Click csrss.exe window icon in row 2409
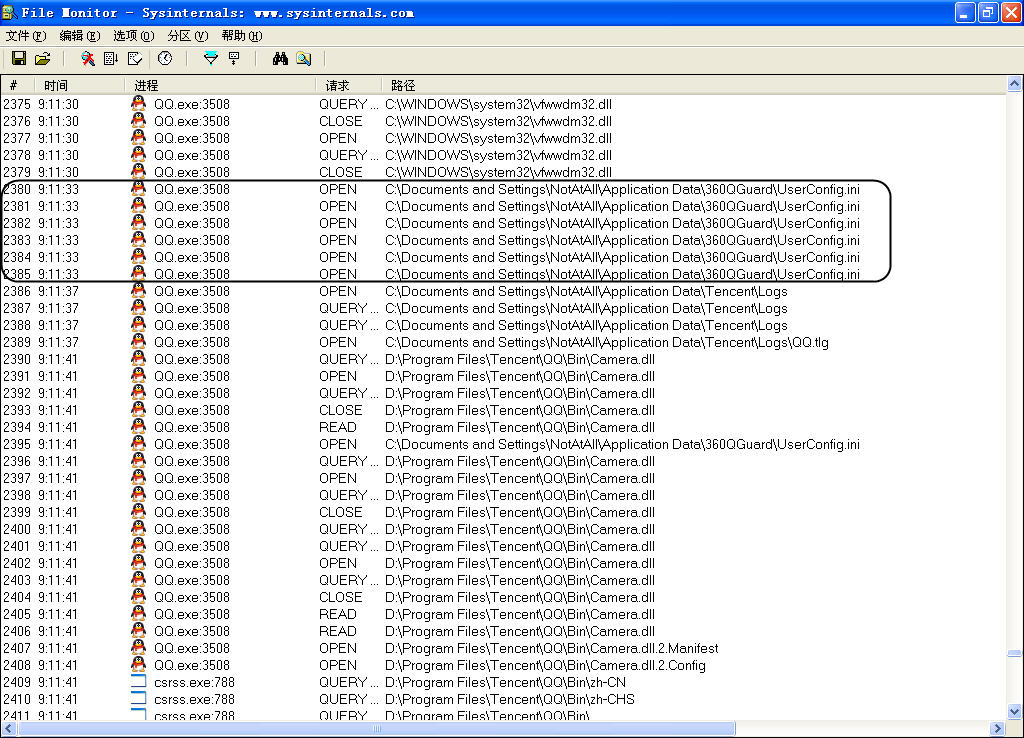Viewport: 1024px width, 738px height. (138, 681)
